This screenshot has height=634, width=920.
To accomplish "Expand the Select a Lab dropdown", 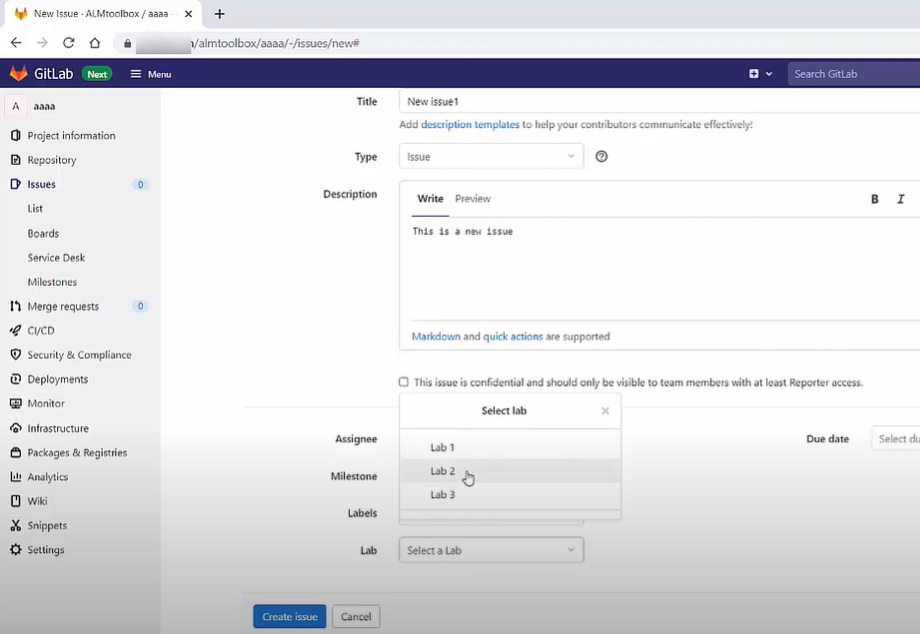I will tap(490, 550).
